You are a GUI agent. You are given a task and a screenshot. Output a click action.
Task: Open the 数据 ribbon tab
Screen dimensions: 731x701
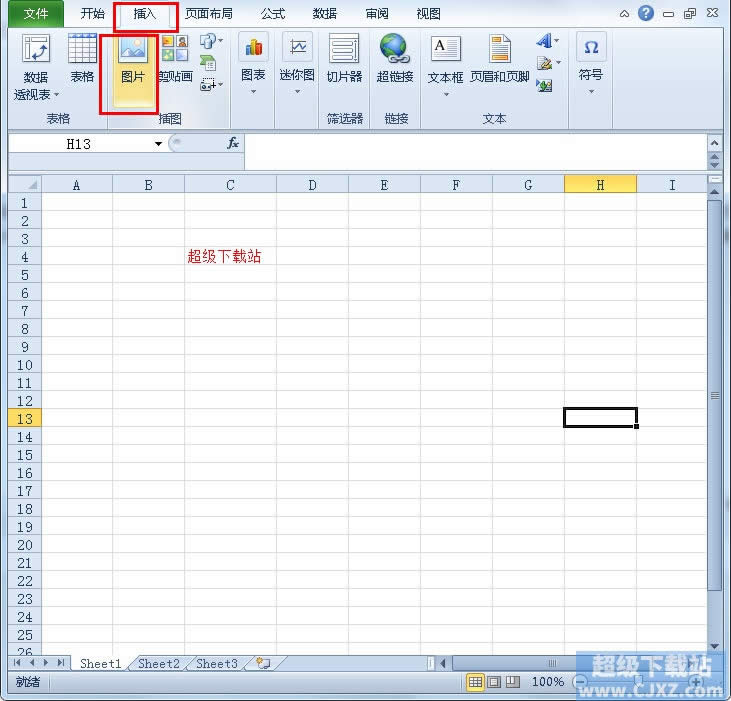324,14
